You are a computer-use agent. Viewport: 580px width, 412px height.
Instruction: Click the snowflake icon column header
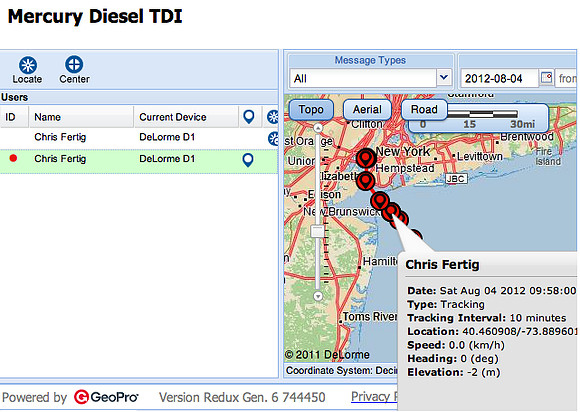click(x=273, y=117)
